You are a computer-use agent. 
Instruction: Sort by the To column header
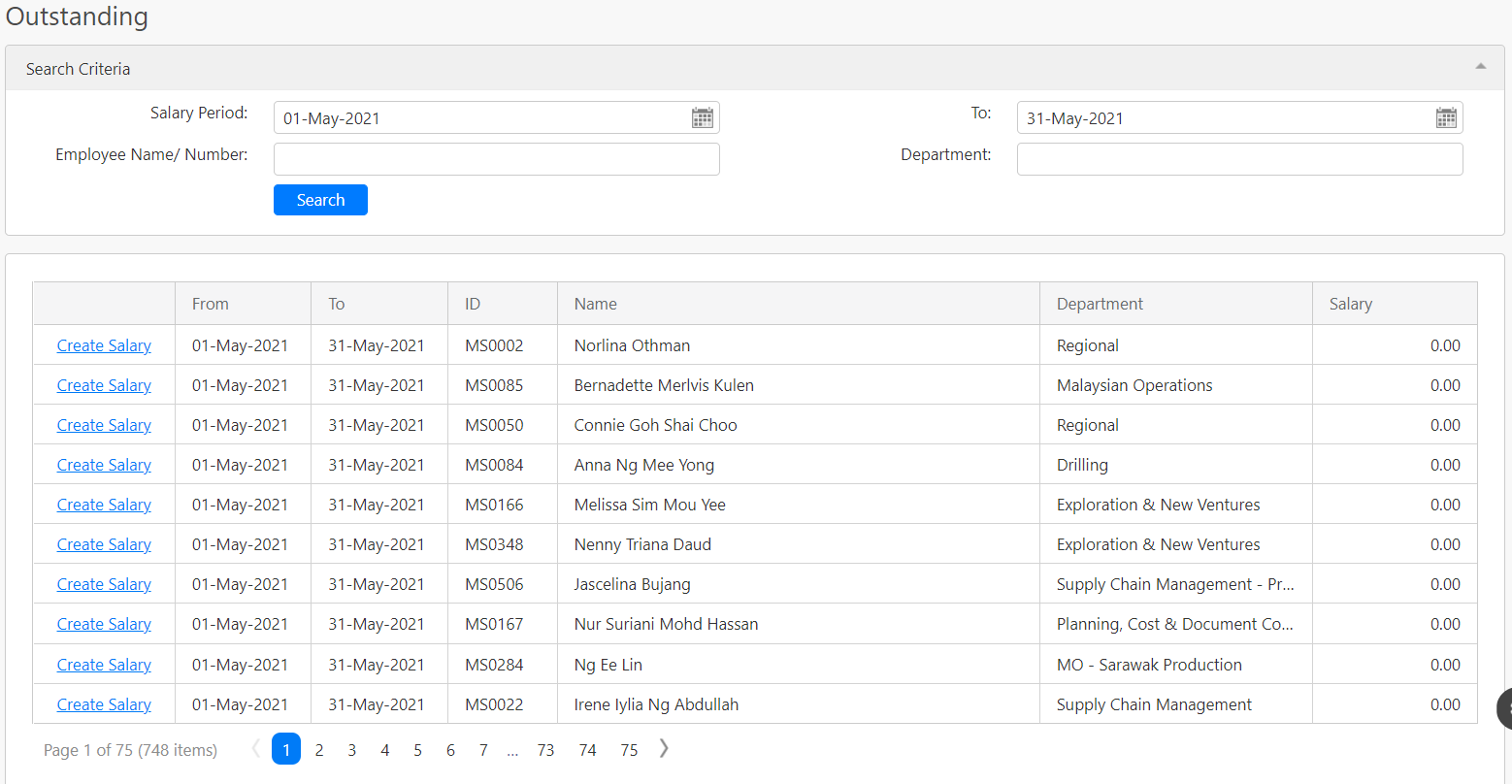coord(379,304)
